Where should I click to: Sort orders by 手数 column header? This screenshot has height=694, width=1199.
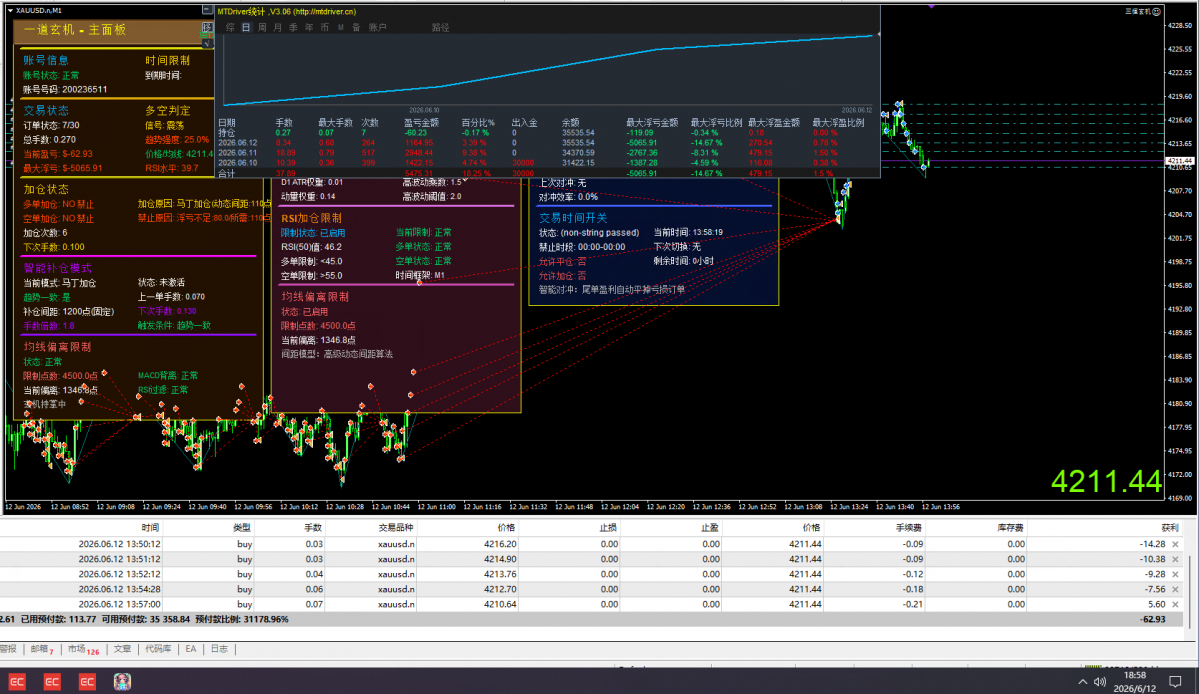click(x=291, y=527)
